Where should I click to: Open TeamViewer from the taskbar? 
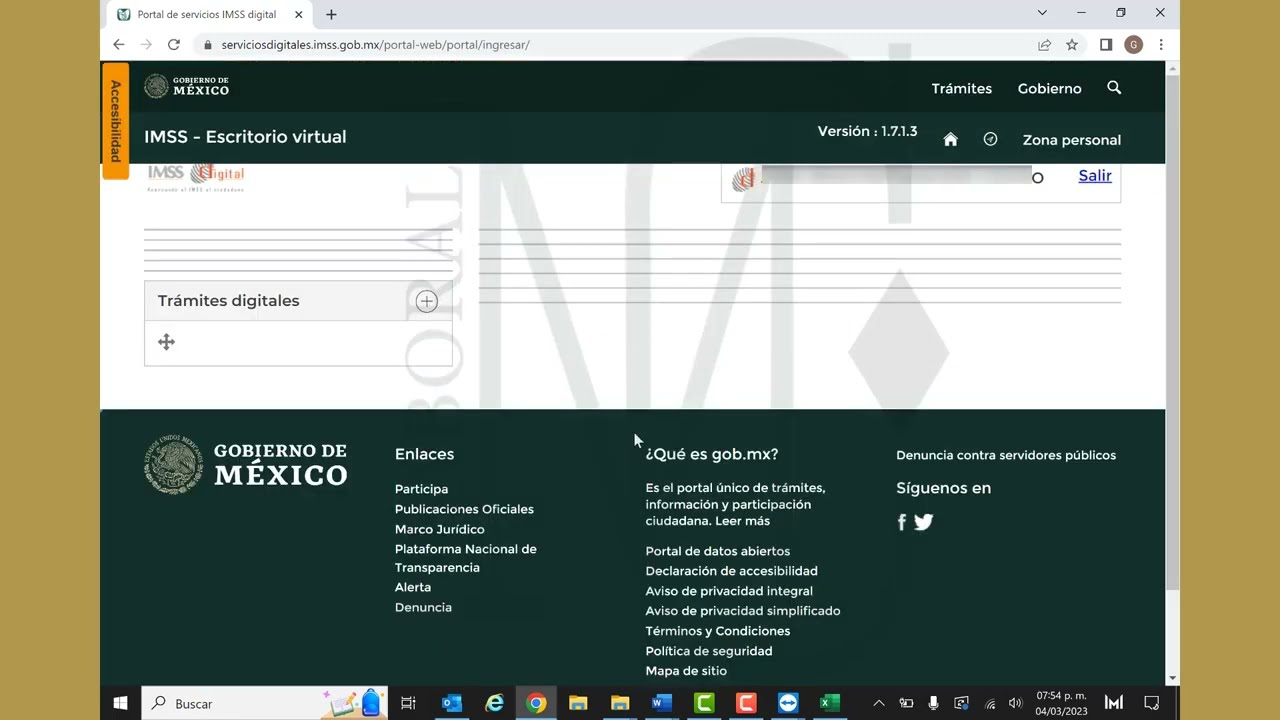[x=788, y=703]
